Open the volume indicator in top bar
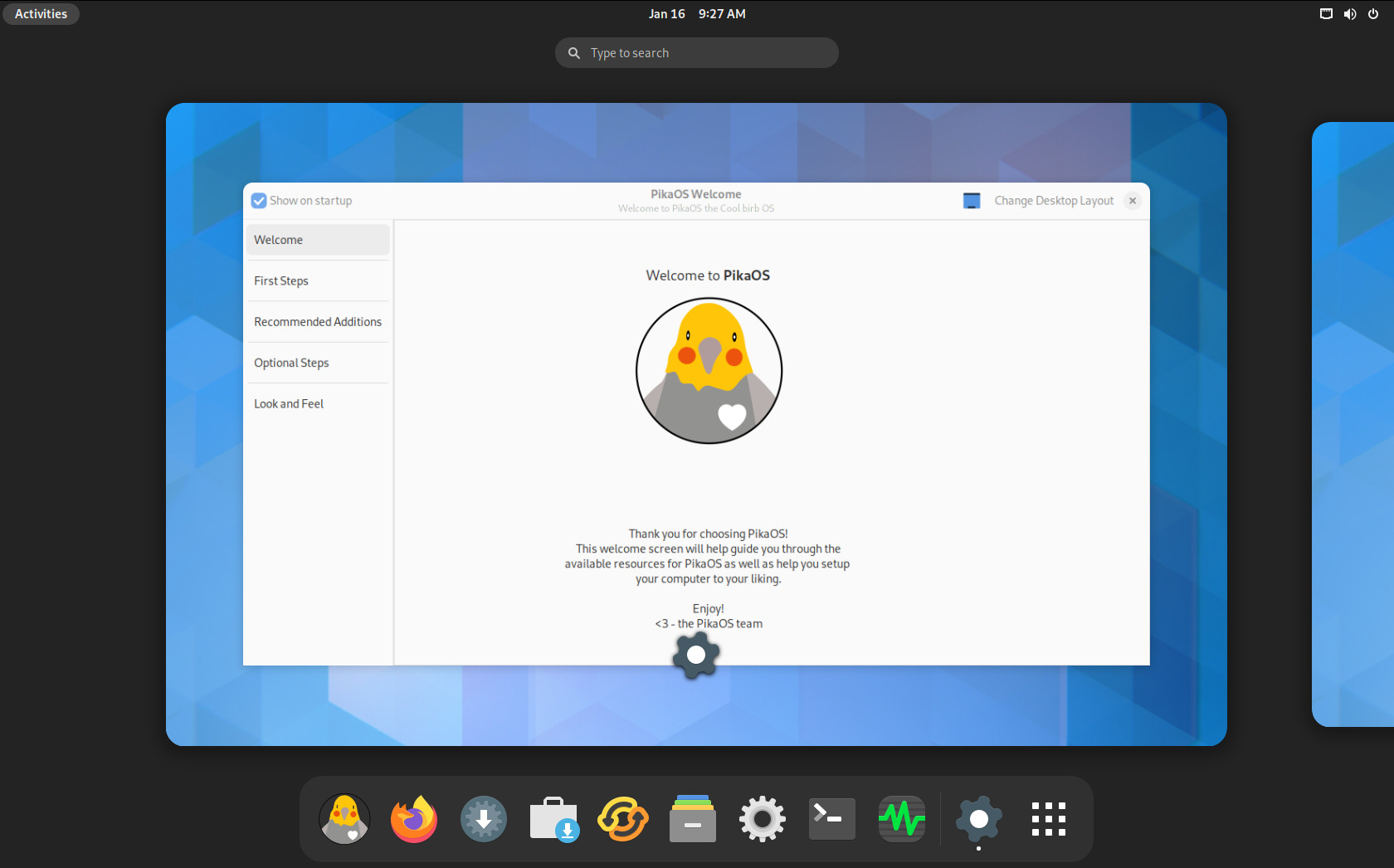The height and width of the screenshot is (868, 1394). 1350,14
